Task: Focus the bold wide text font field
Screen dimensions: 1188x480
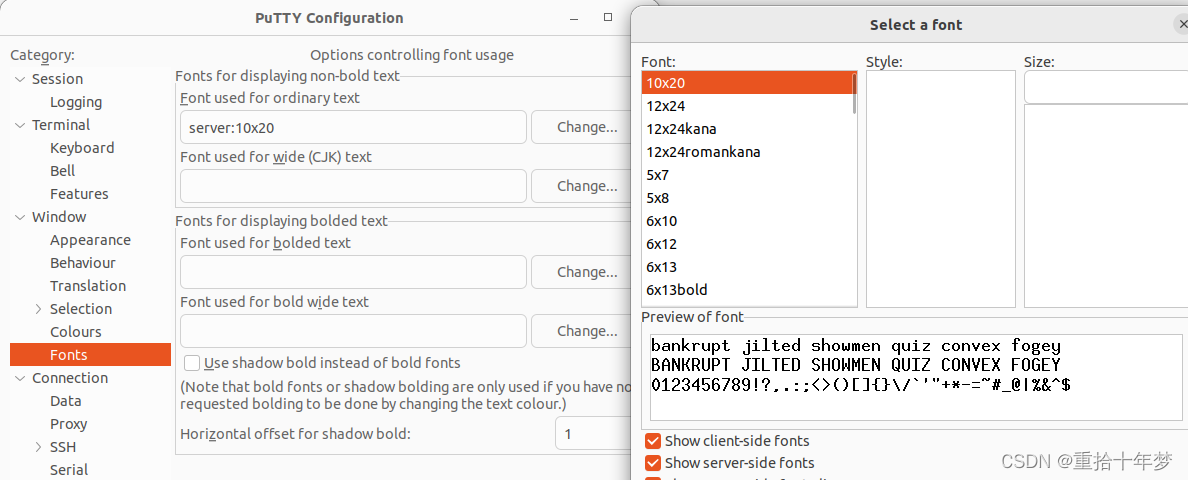Action: click(x=353, y=331)
